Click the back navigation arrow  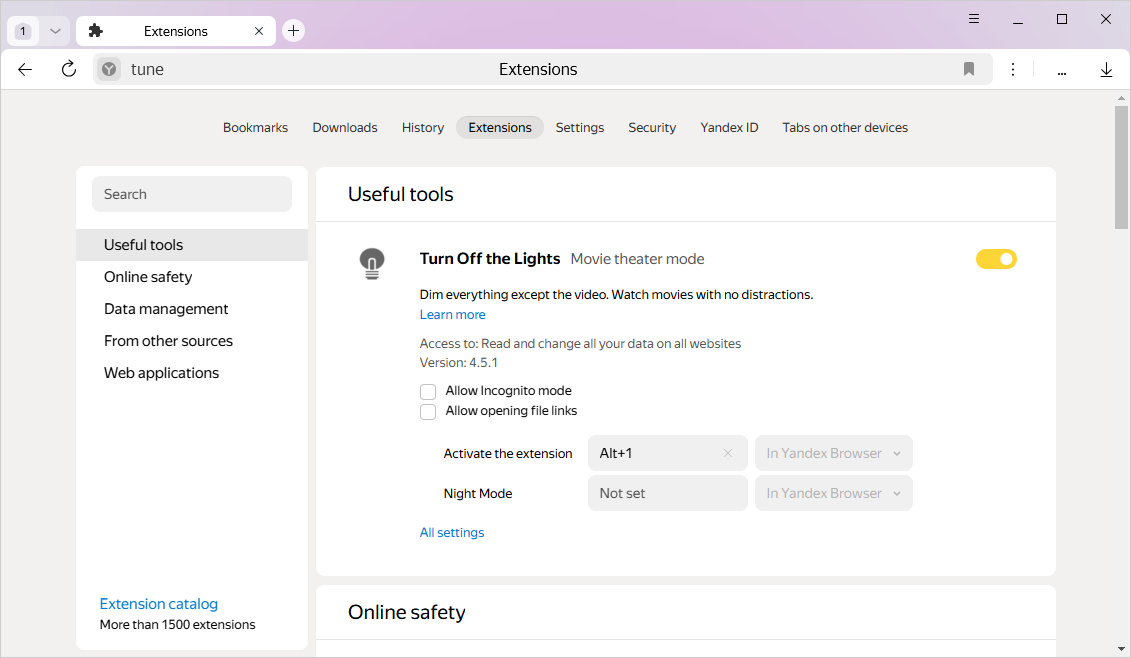click(25, 69)
